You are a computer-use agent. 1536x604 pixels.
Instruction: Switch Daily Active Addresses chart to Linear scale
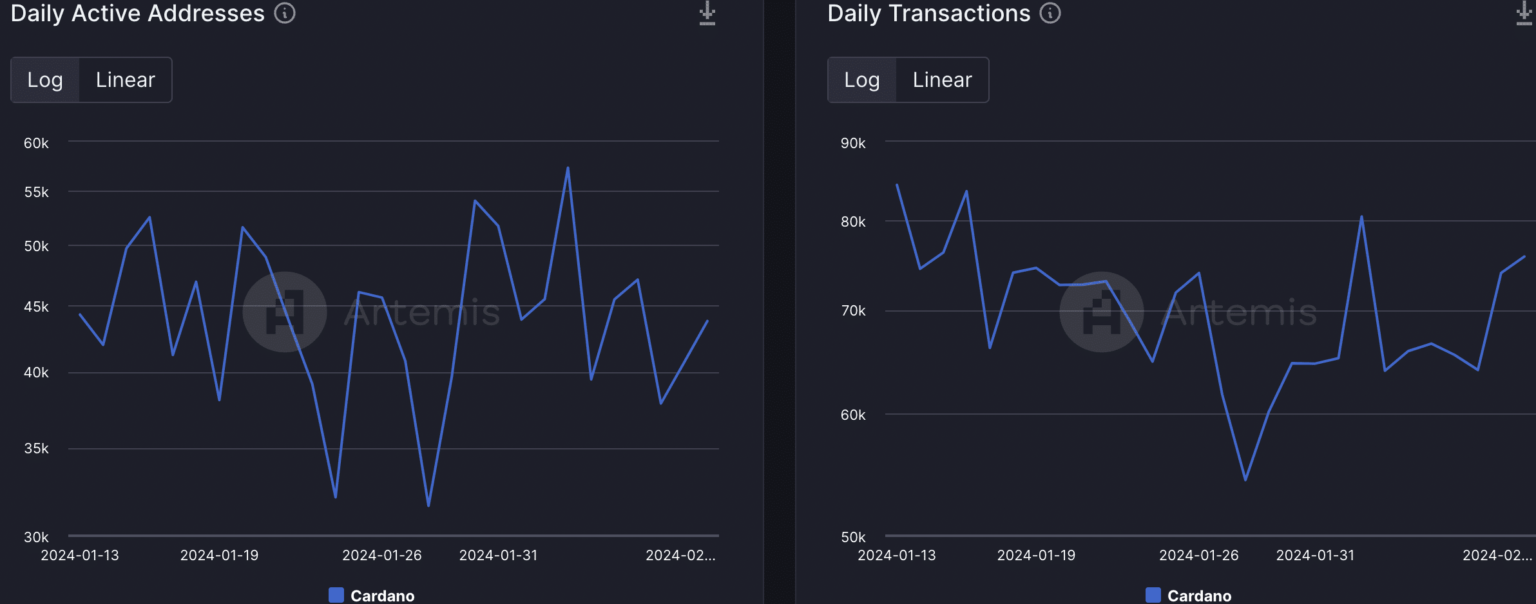125,80
